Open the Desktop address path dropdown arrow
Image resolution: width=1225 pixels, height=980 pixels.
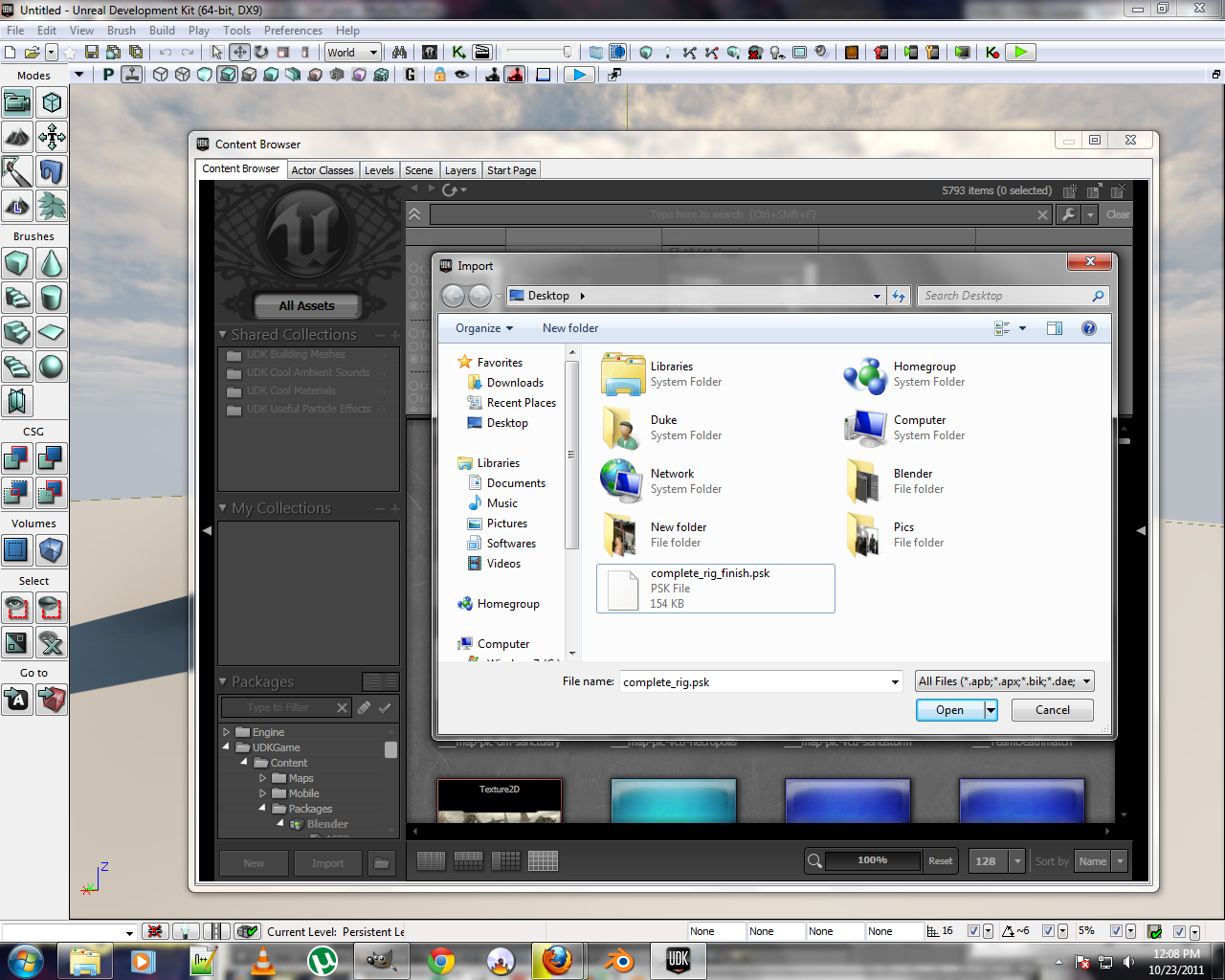point(877,296)
